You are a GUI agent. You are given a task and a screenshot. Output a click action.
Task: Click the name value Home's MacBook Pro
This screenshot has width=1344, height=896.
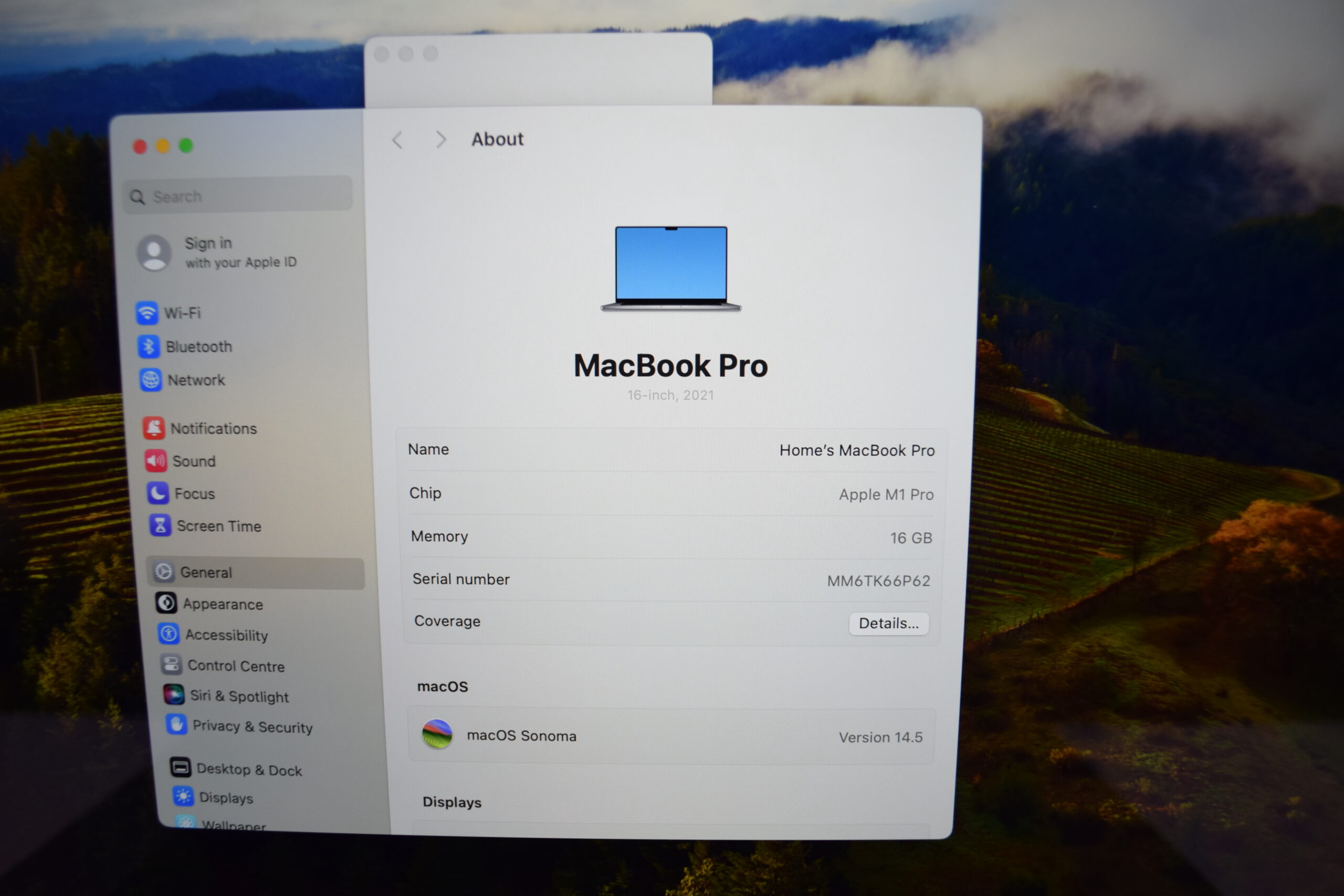[857, 450]
